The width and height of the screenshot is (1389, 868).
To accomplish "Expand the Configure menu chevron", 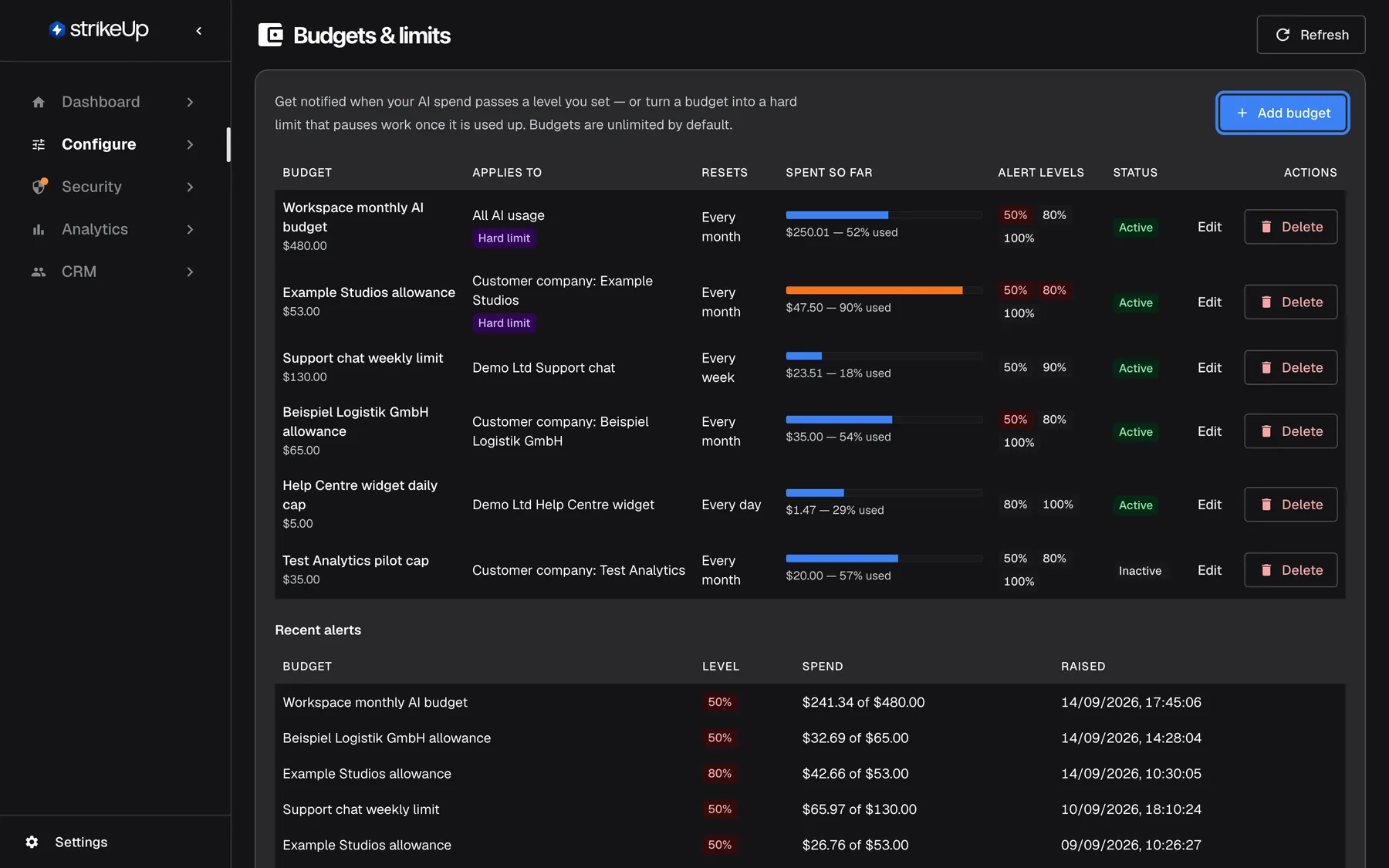I will [x=190, y=144].
